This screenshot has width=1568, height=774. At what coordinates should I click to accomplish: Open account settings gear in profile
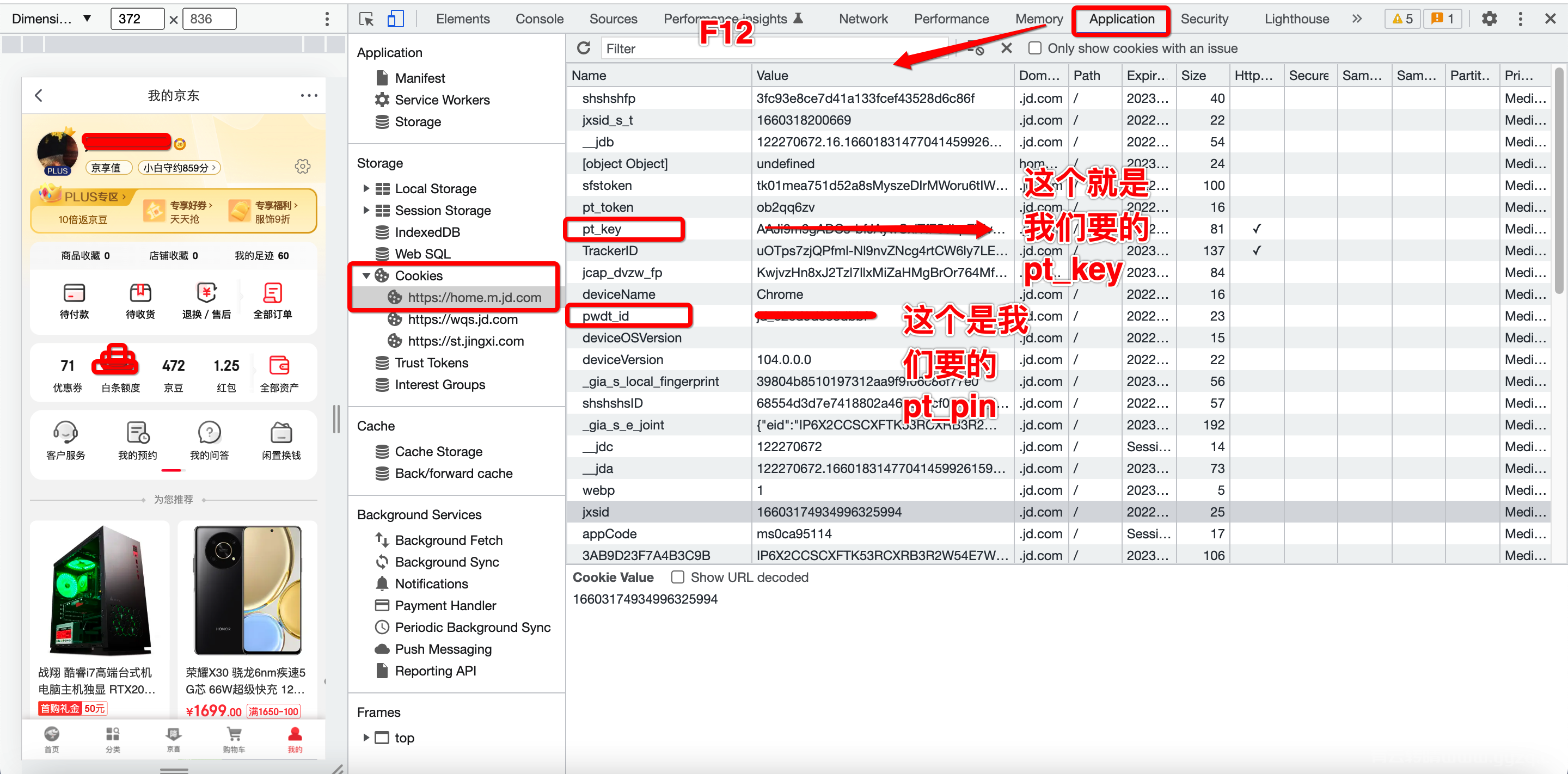tap(303, 166)
